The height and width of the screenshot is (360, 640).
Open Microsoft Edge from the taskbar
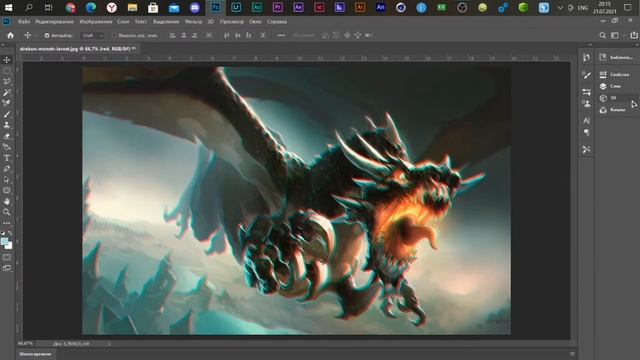91,7
